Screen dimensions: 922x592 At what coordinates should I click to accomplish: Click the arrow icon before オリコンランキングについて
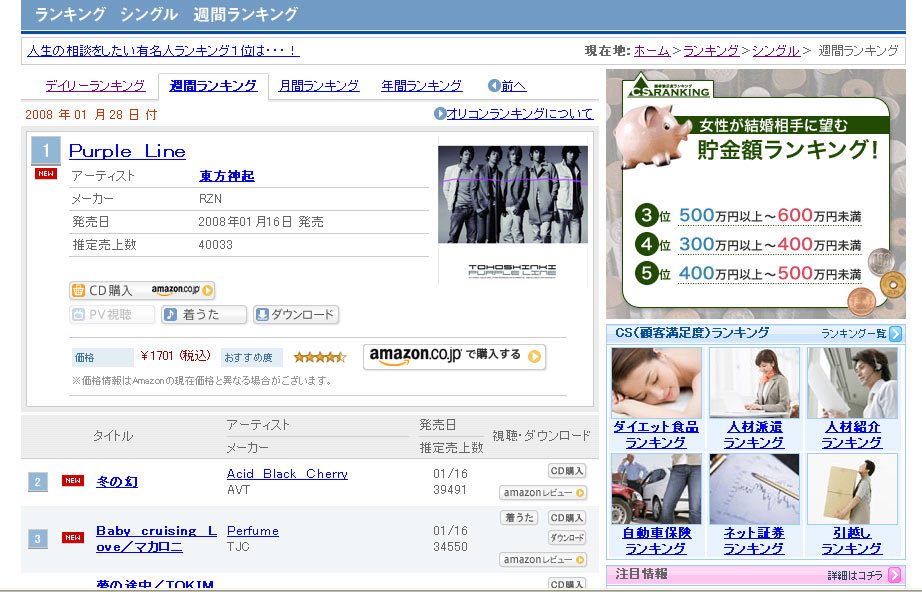coord(440,113)
